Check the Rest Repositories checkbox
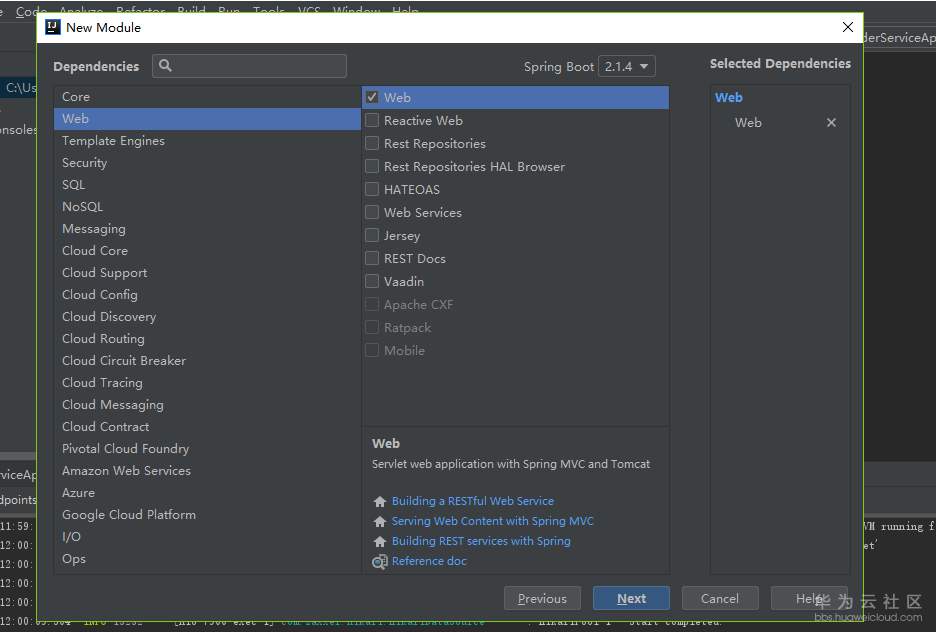936x632 pixels. point(372,143)
